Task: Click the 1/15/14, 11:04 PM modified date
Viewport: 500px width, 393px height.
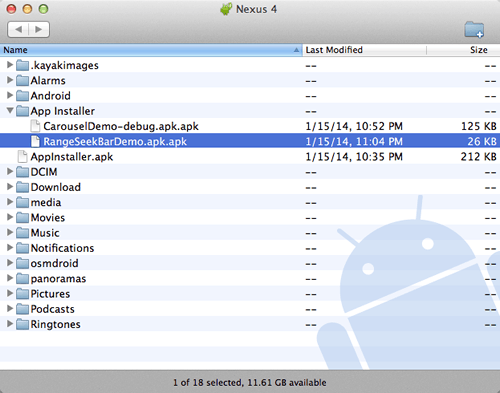Action: tap(354, 142)
